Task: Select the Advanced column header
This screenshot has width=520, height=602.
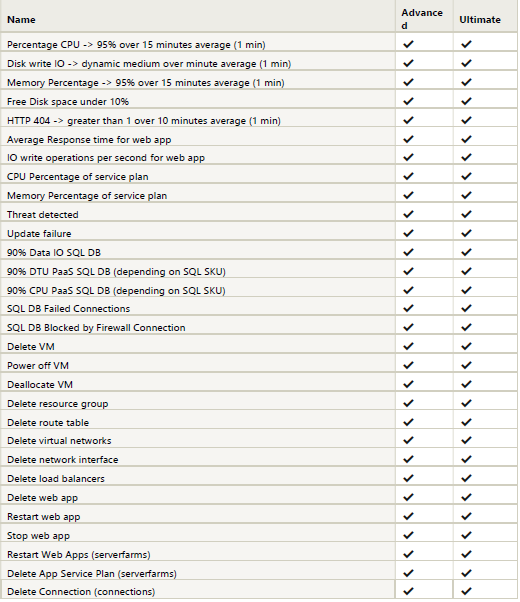Action: click(x=422, y=19)
